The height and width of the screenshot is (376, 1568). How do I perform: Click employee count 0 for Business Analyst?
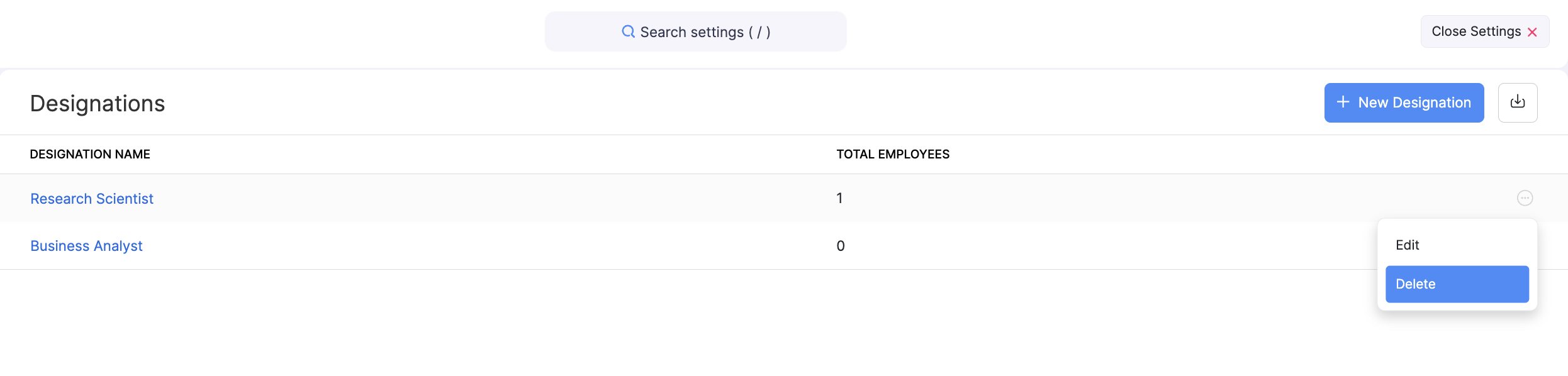pyautogui.click(x=840, y=246)
